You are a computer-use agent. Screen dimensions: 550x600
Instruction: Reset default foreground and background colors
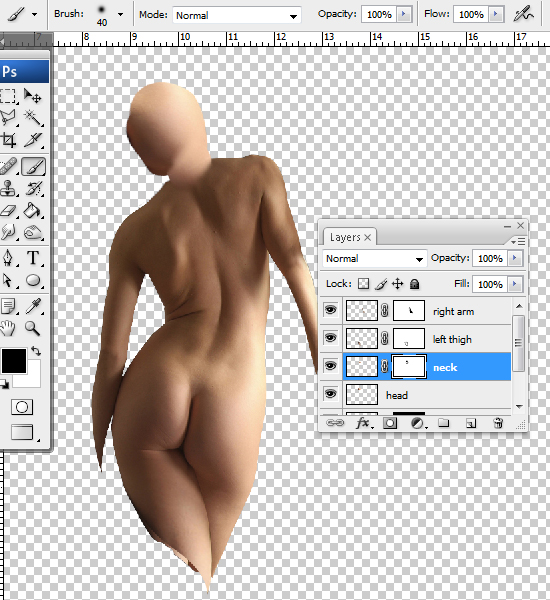coord(5,384)
